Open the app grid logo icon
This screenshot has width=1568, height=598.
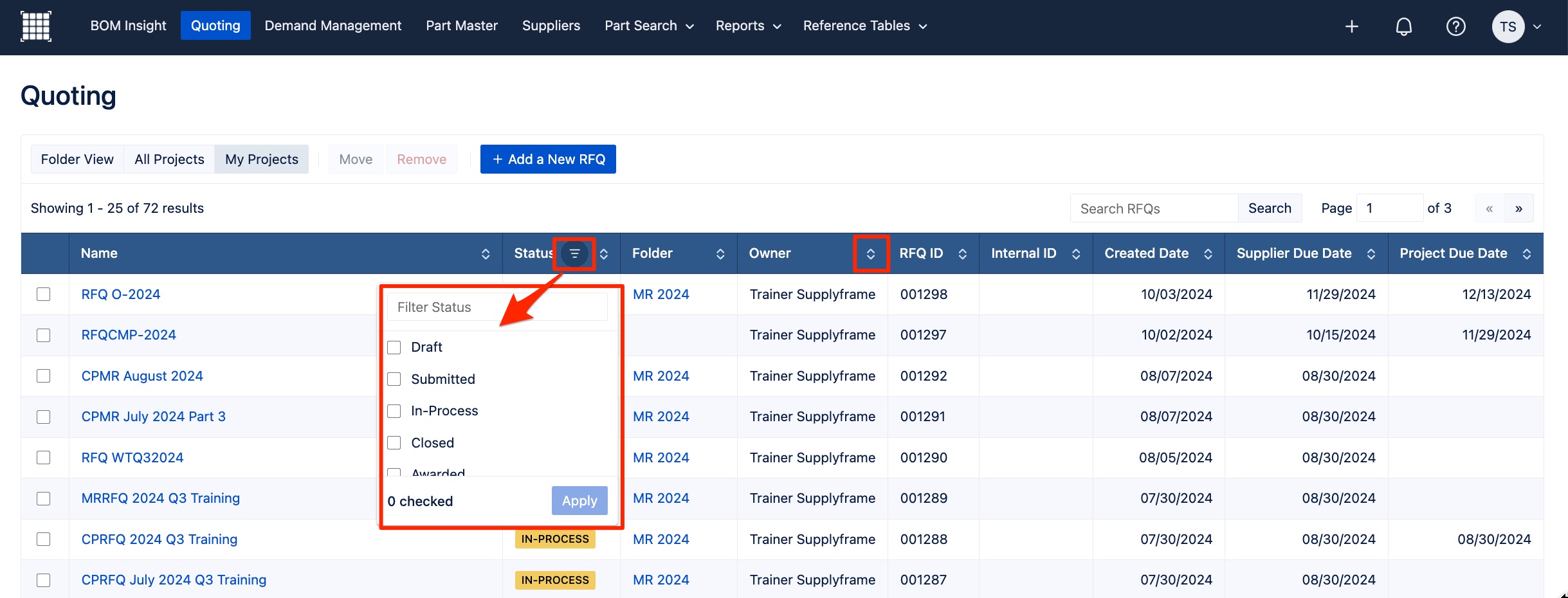pos(36,26)
